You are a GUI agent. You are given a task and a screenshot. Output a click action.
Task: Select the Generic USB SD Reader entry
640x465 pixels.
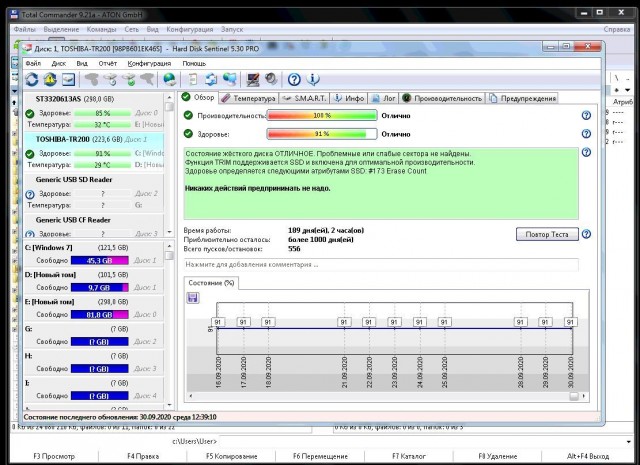click(94, 192)
